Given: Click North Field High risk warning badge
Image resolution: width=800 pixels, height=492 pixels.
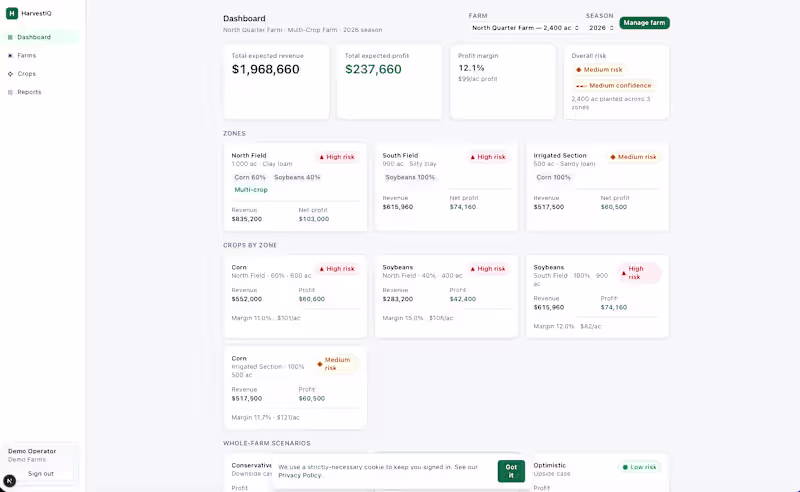Looking at the screenshot, I should coord(337,157).
